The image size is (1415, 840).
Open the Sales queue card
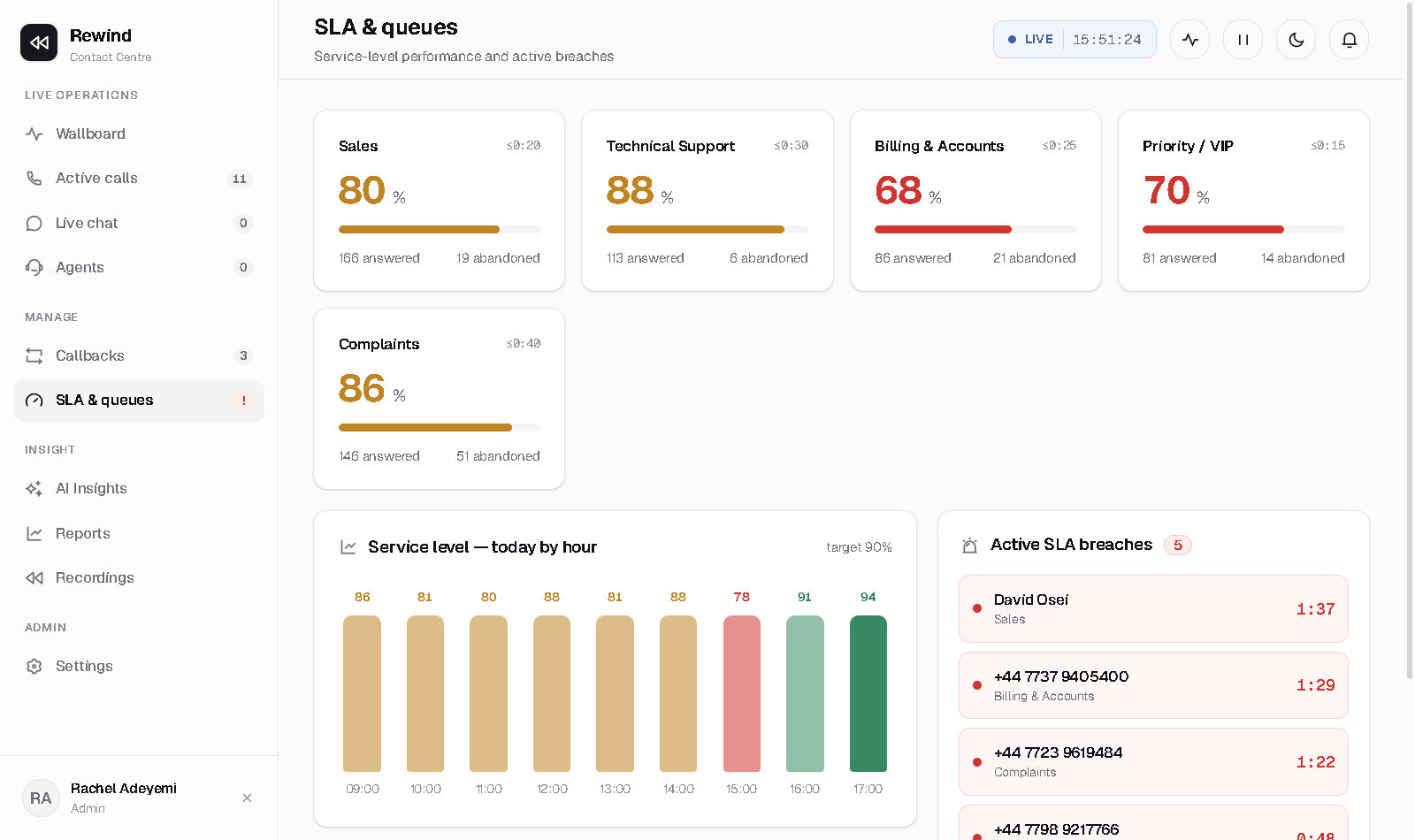(440, 201)
